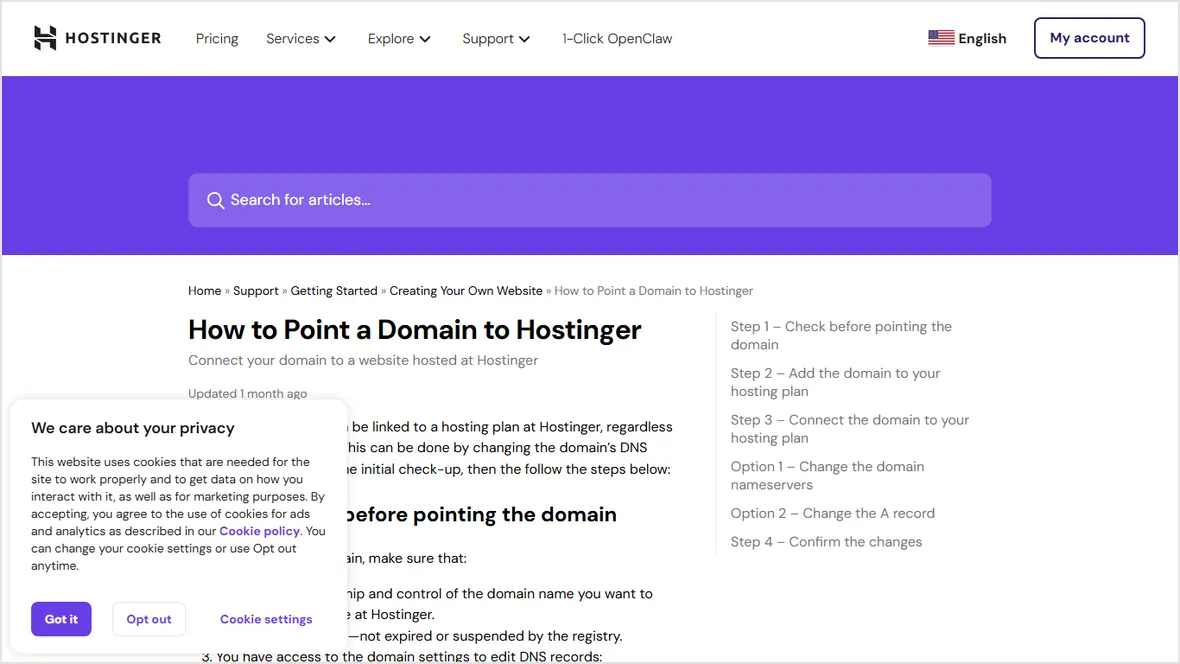Jump to Step 2 – Add the domain

coord(835,382)
